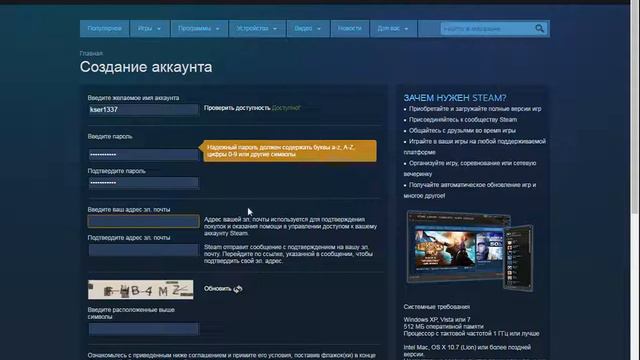Click the Введите пароль password field
This screenshot has height=360, width=640.
point(143,155)
